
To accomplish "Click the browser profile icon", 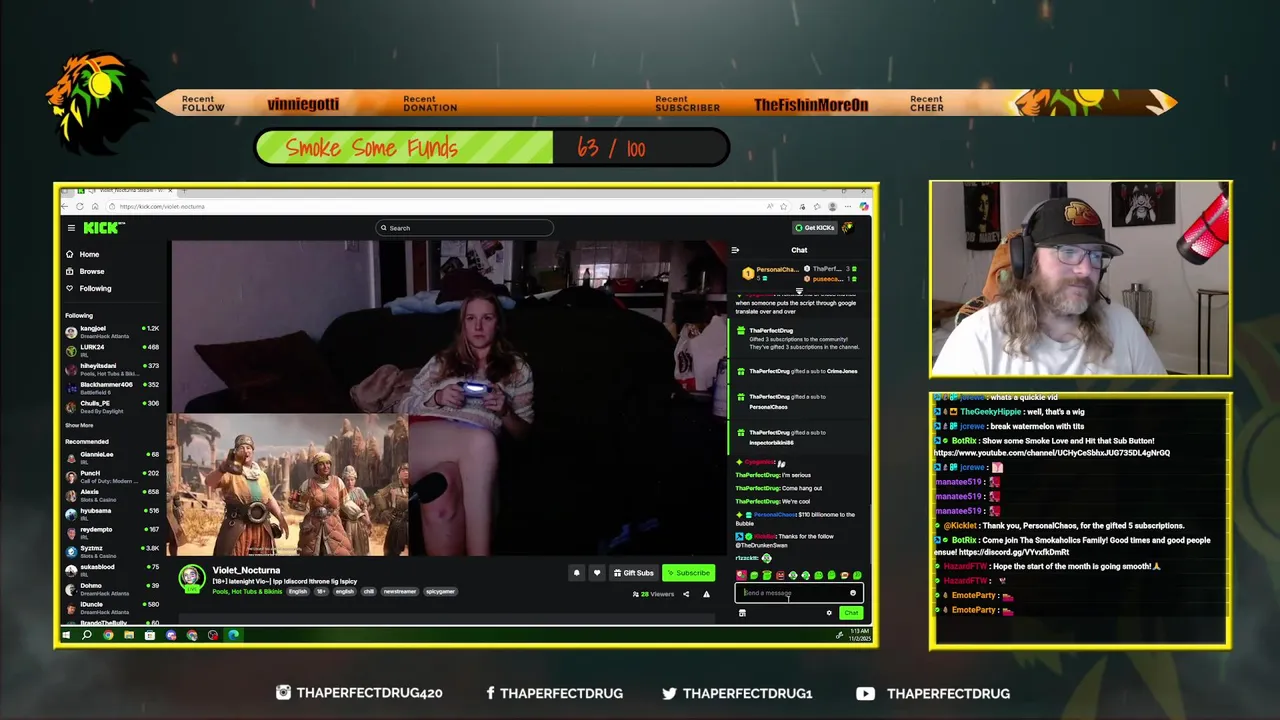I will (x=832, y=206).
